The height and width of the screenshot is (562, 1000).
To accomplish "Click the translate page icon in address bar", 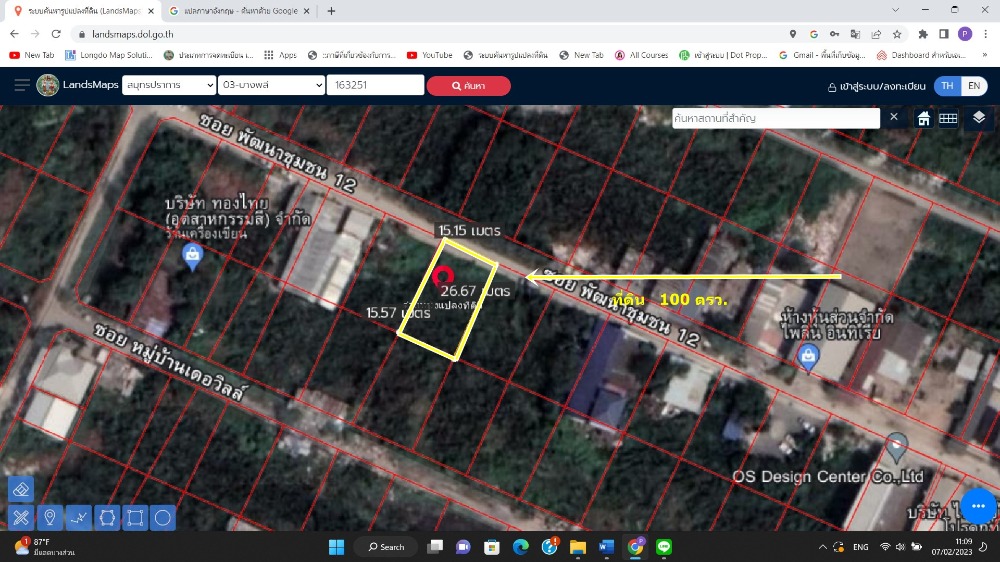I will point(855,34).
